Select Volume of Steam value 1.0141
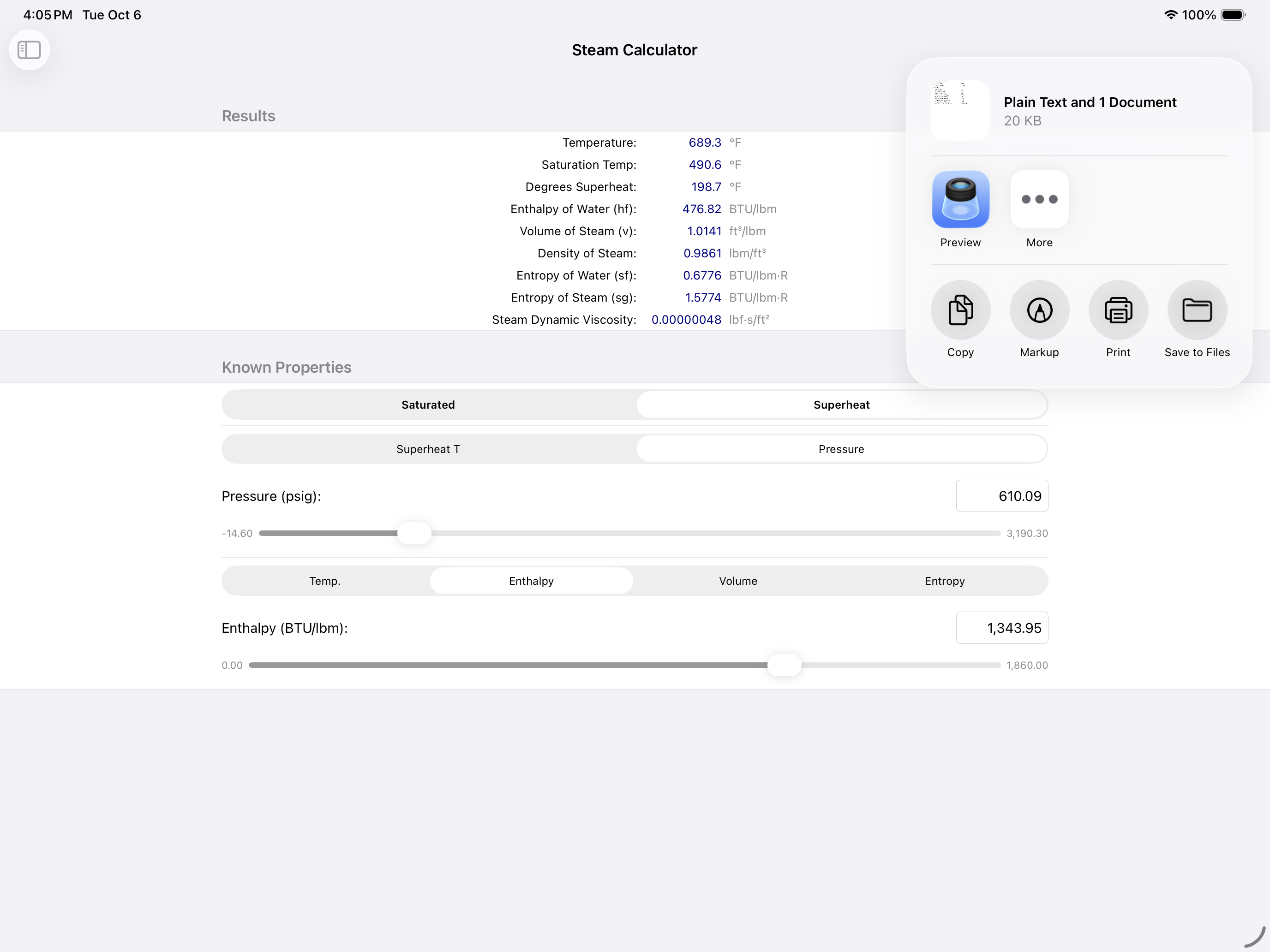1270x952 pixels. tap(704, 231)
